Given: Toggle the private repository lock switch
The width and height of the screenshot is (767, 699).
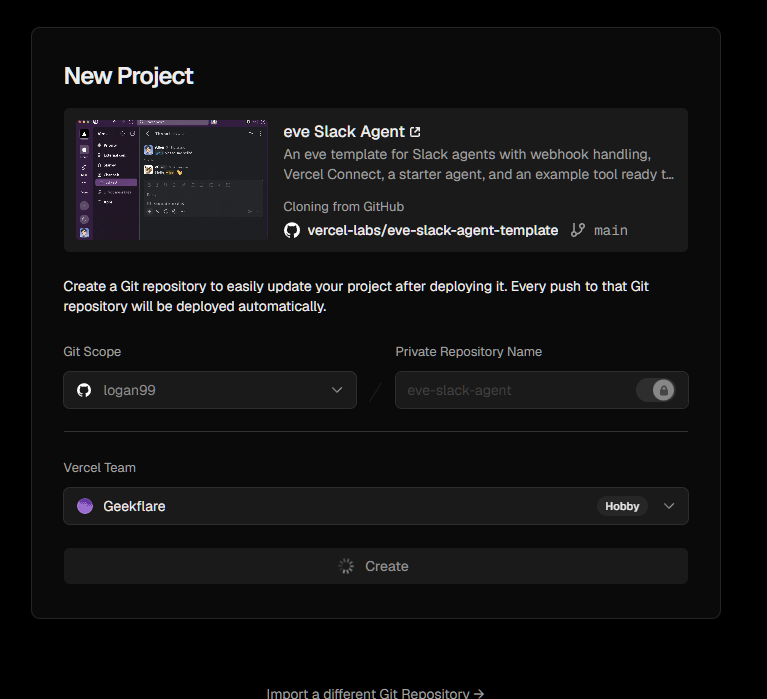Looking at the screenshot, I should point(656,390).
